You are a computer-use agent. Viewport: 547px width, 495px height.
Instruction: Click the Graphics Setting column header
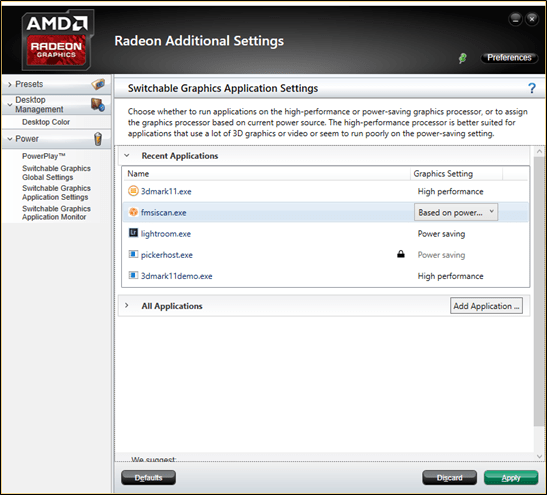pyautogui.click(x=456, y=174)
